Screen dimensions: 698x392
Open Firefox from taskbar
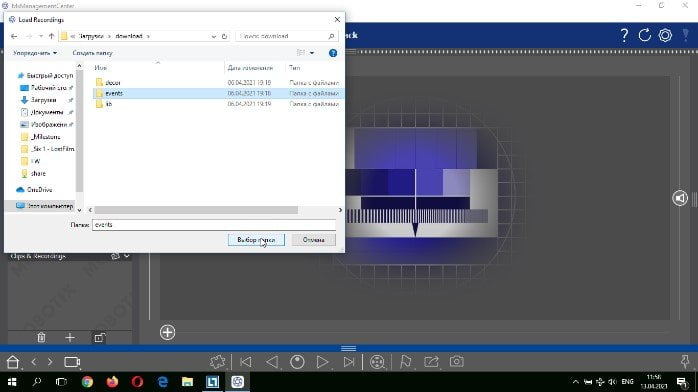(112, 382)
